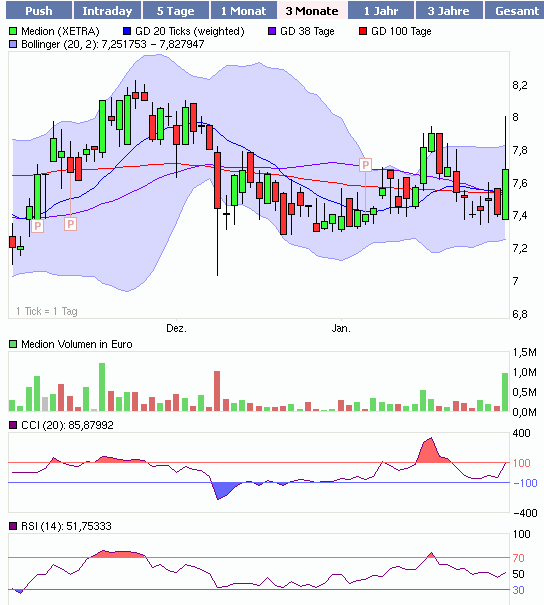
Task: Click the Bollinger value 7,251753 – 7,827947
Action: (x=153, y=44)
